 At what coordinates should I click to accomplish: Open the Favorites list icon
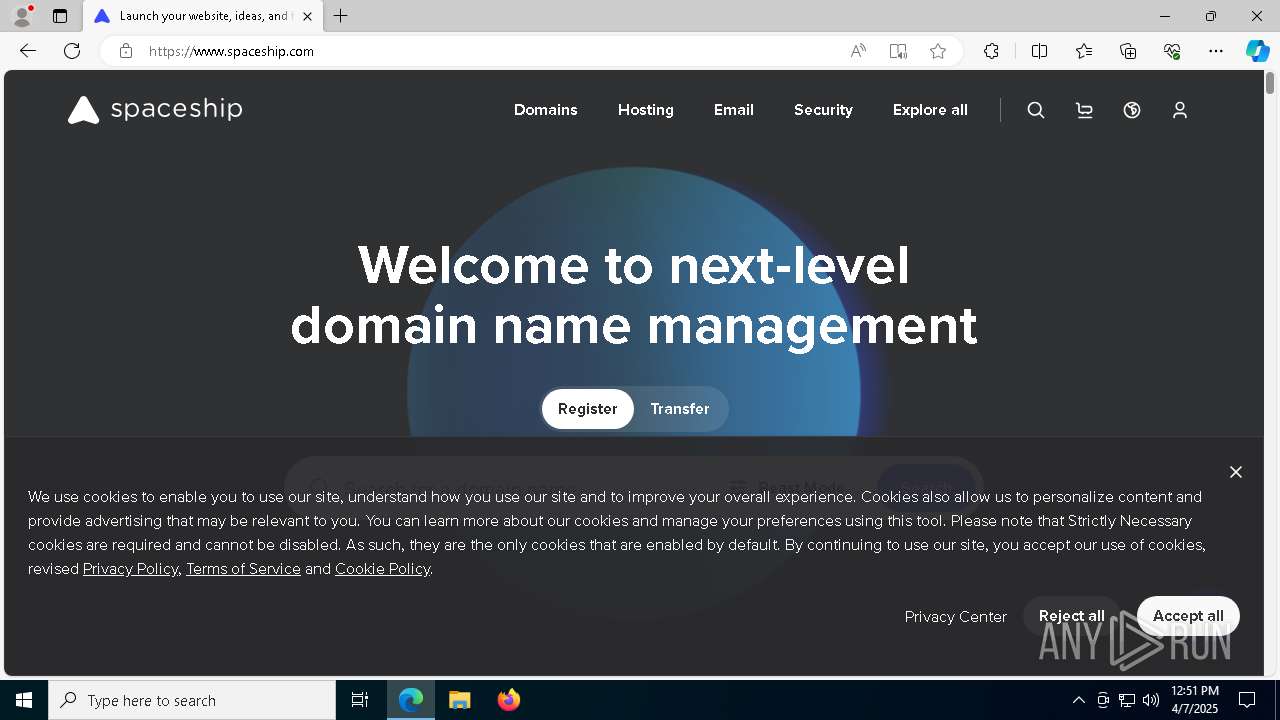click(1084, 51)
